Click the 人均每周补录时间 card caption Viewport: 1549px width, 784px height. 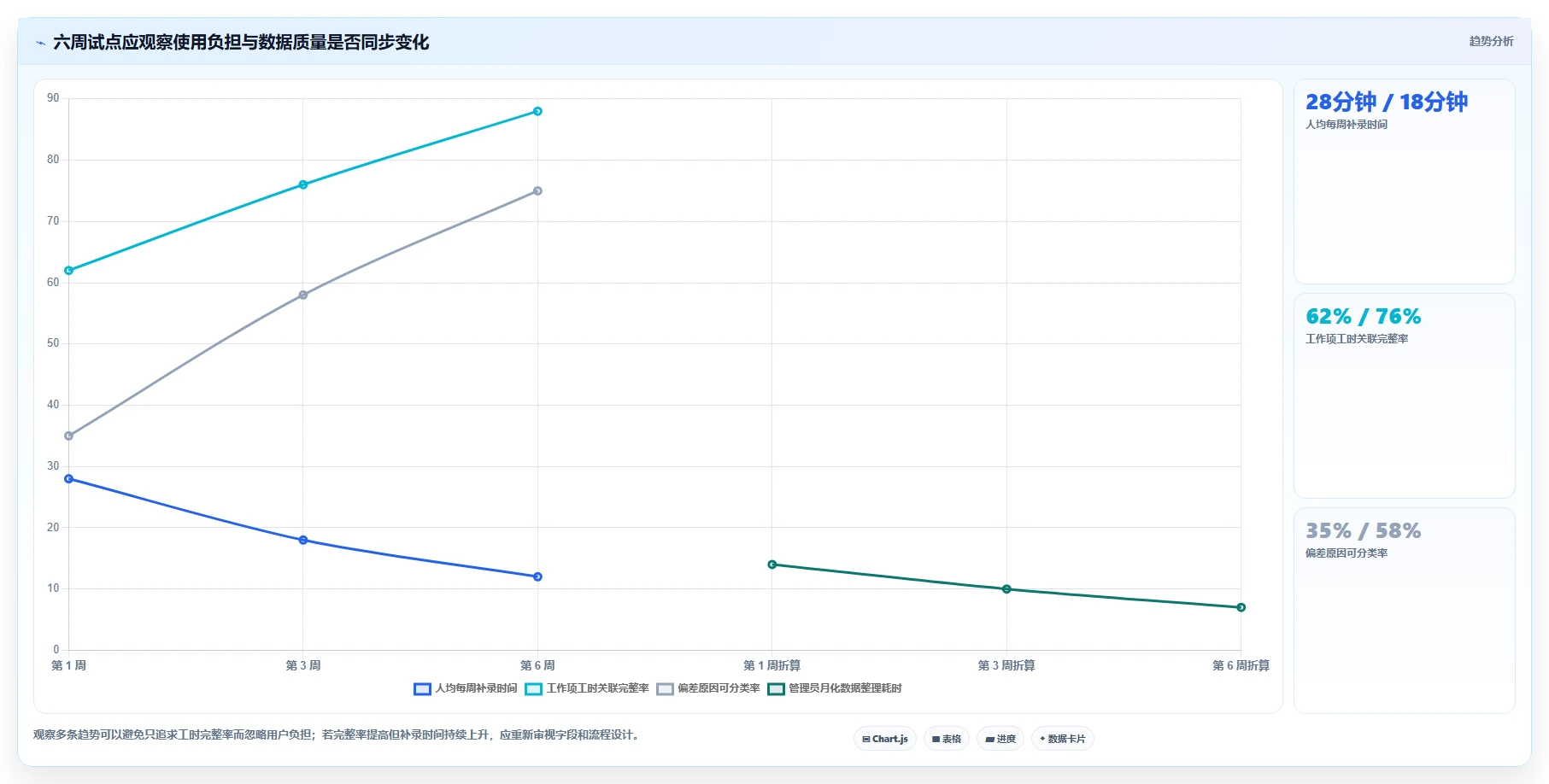tap(1347, 125)
